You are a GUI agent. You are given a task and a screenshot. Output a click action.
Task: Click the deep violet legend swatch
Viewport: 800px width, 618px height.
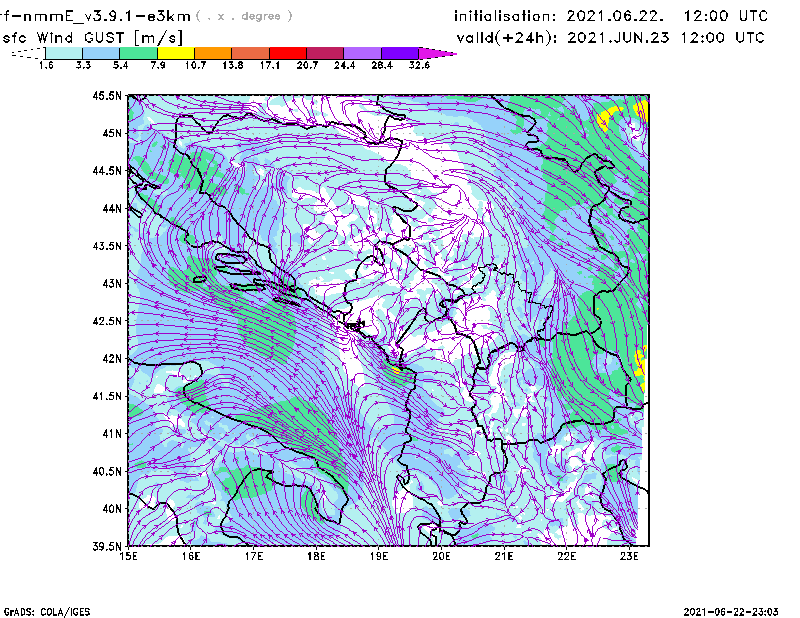[x=400, y=53]
